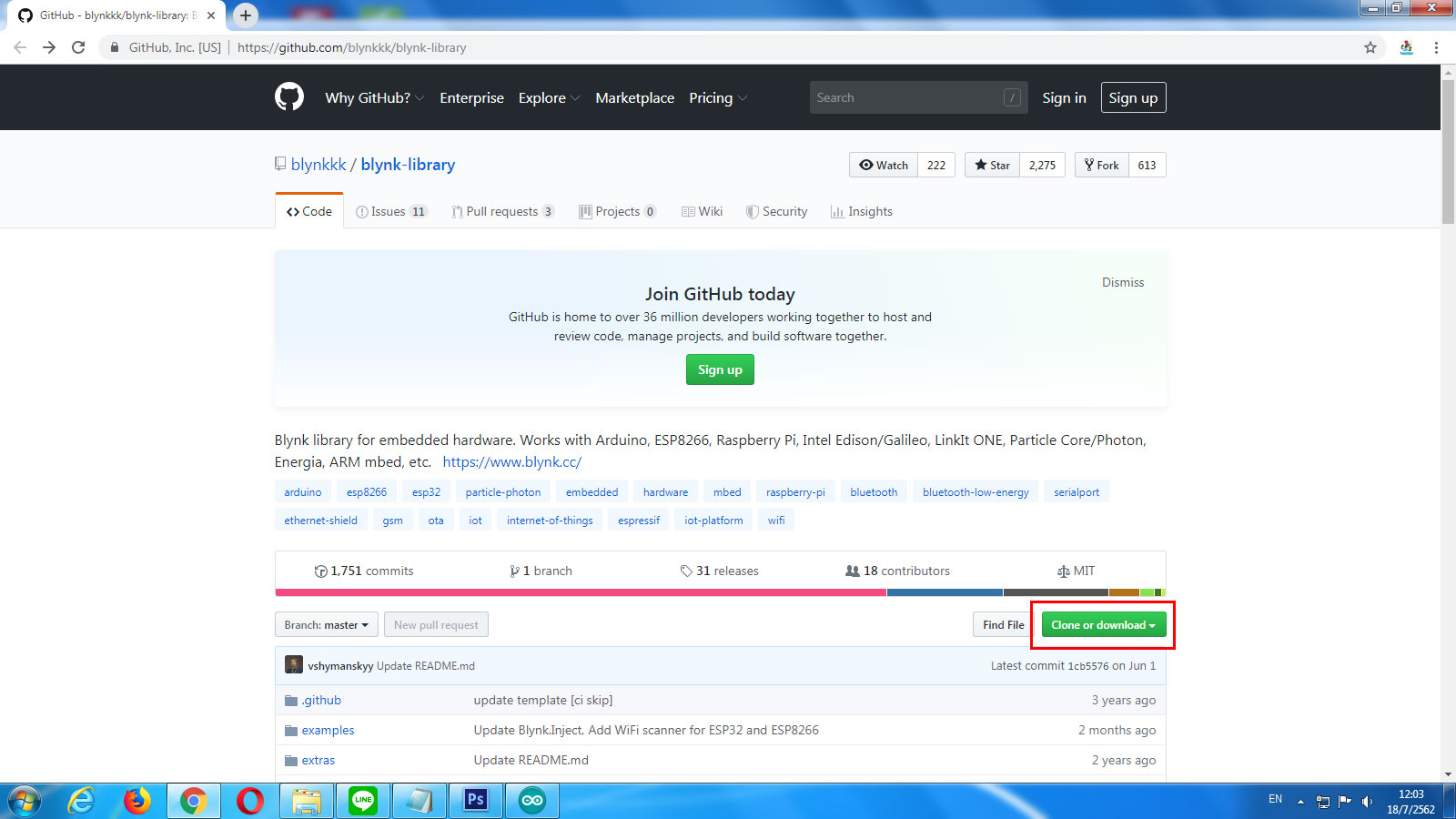Open the Chrome three-dot menu
Viewport: 1456px width, 819px height.
click(x=1436, y=47)
